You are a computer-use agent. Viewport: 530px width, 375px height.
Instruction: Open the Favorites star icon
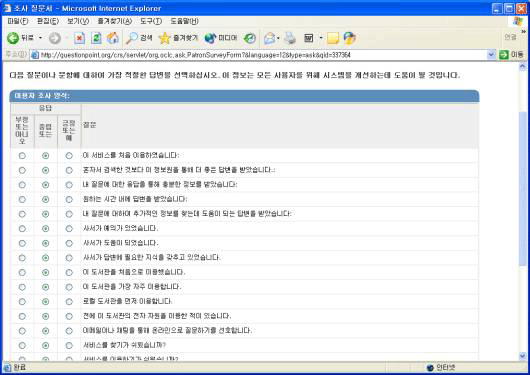pyautogui.click(x=165, y=38)
